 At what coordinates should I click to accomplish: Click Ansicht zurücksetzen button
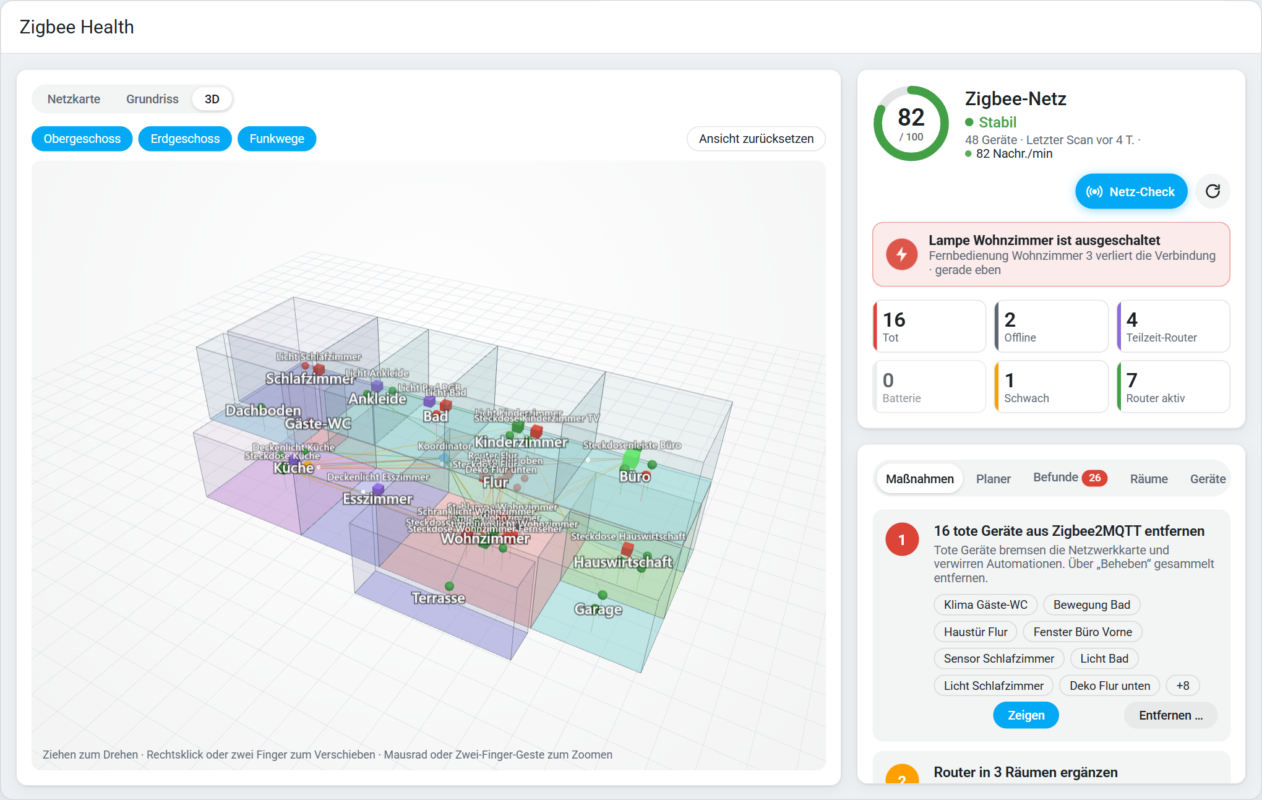pyautogui.click(x=756, y=139)
